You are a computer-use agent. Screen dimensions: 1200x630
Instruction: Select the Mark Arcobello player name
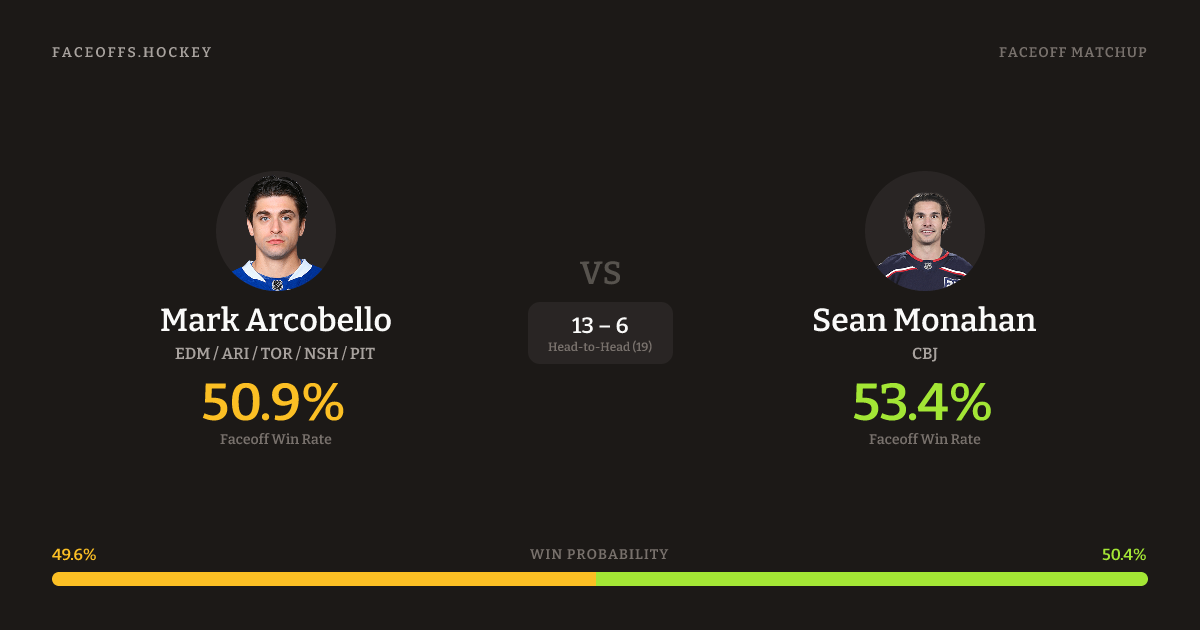click(276, 320)
